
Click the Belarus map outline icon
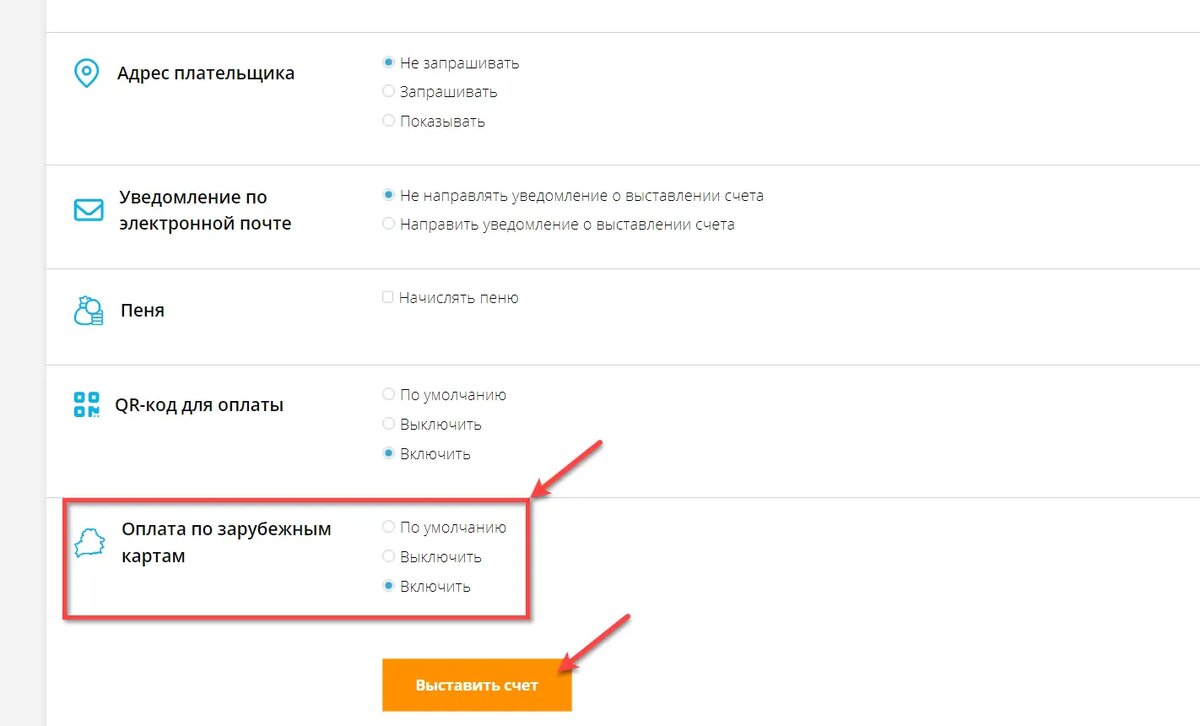[x=90, y=543]
